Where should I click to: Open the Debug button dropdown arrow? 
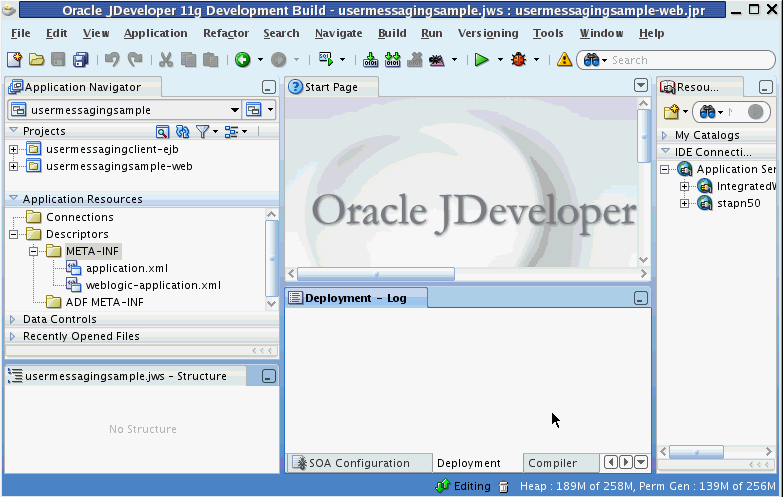(x=536, y=60)
